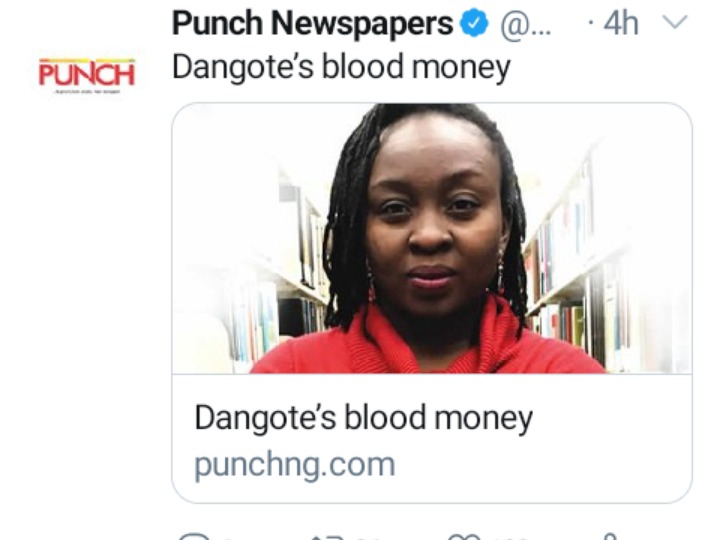
Task: Select the tweet text above the card
Action: pos(341,68)
